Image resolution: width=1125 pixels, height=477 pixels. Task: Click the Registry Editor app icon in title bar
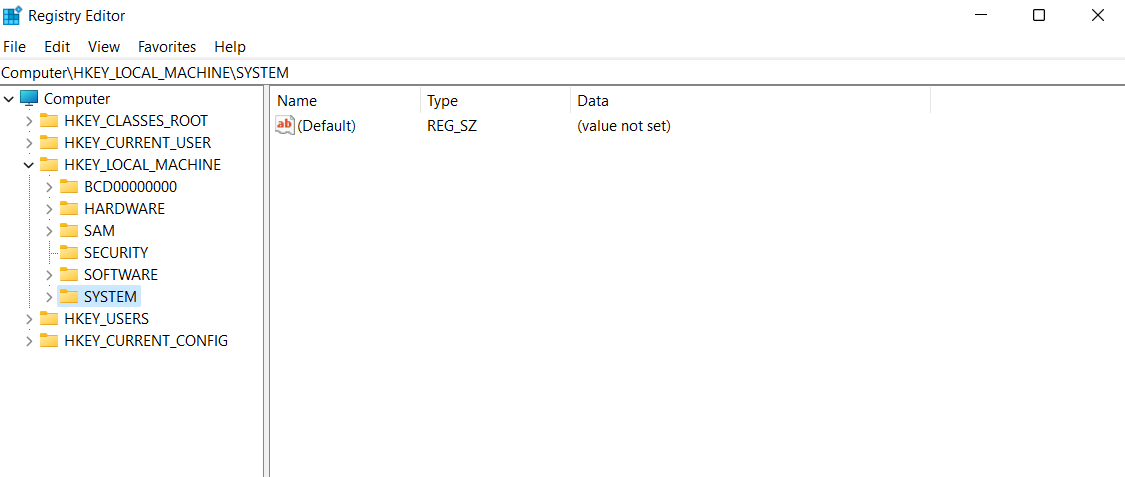[13, 16]
